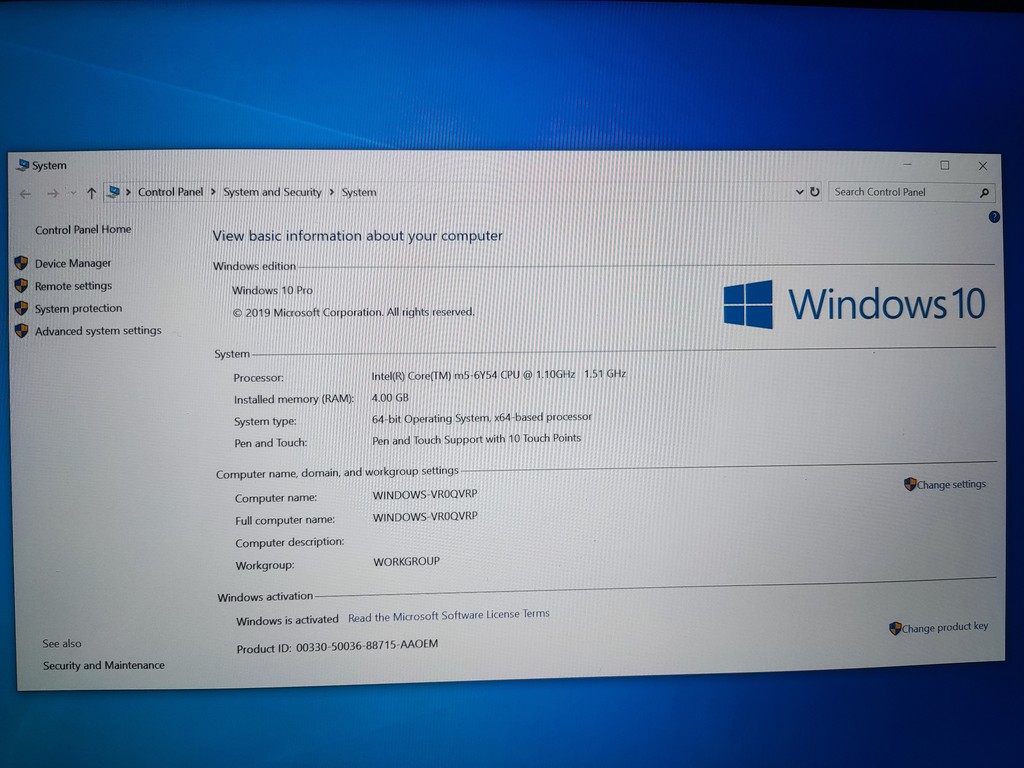This screenshot has width=1024, height=768.
Task: Expand chevron before Control Panel breadcrumb
Action: pyautogui.click(x=128, y=192)
